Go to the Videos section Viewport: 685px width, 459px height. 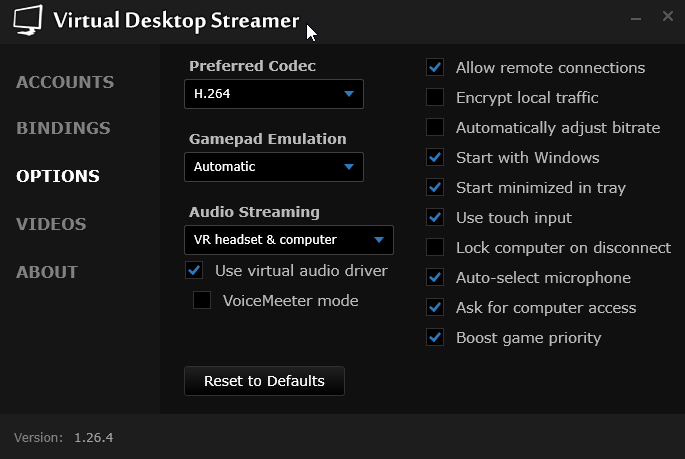pyautogui.click(x=51, y=224)
